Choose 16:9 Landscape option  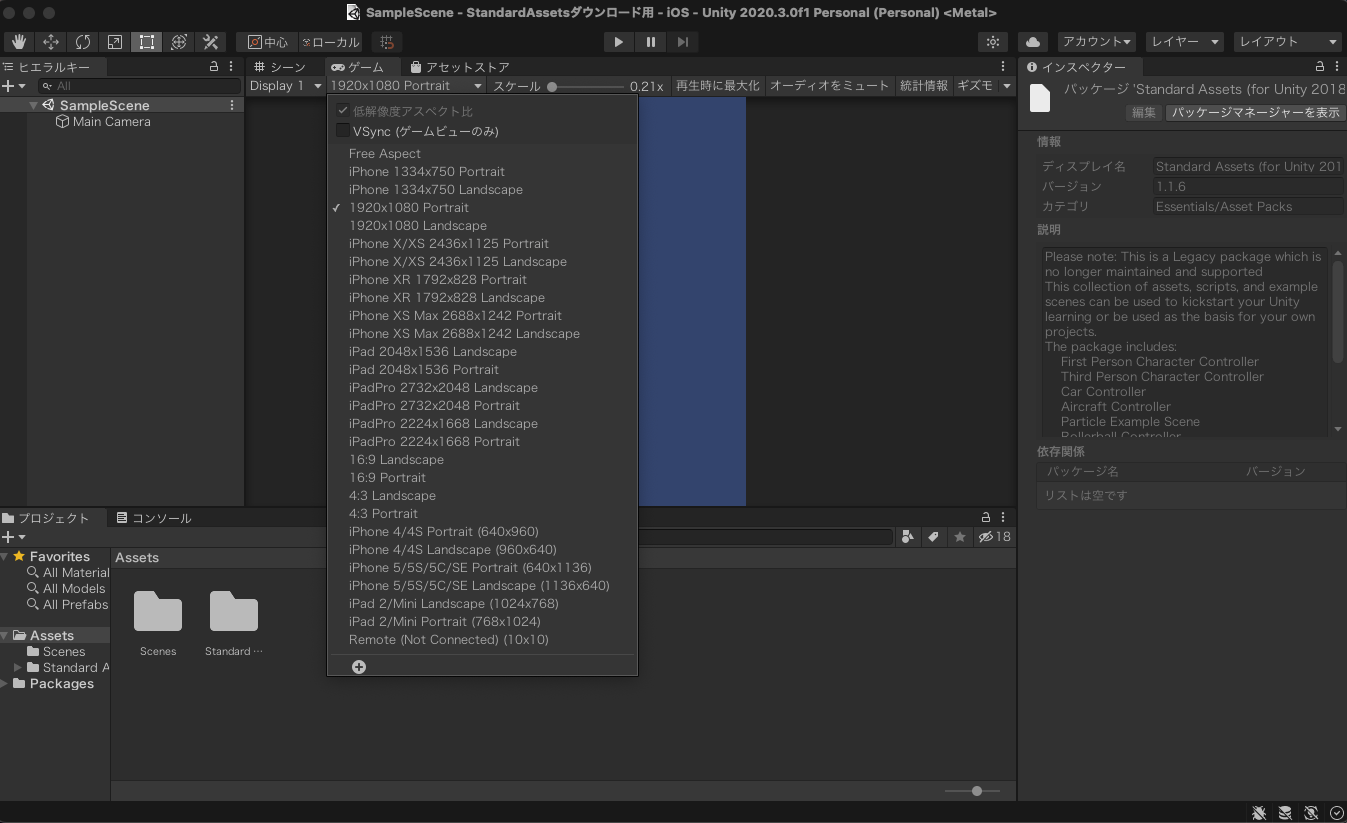coord(396,459)
